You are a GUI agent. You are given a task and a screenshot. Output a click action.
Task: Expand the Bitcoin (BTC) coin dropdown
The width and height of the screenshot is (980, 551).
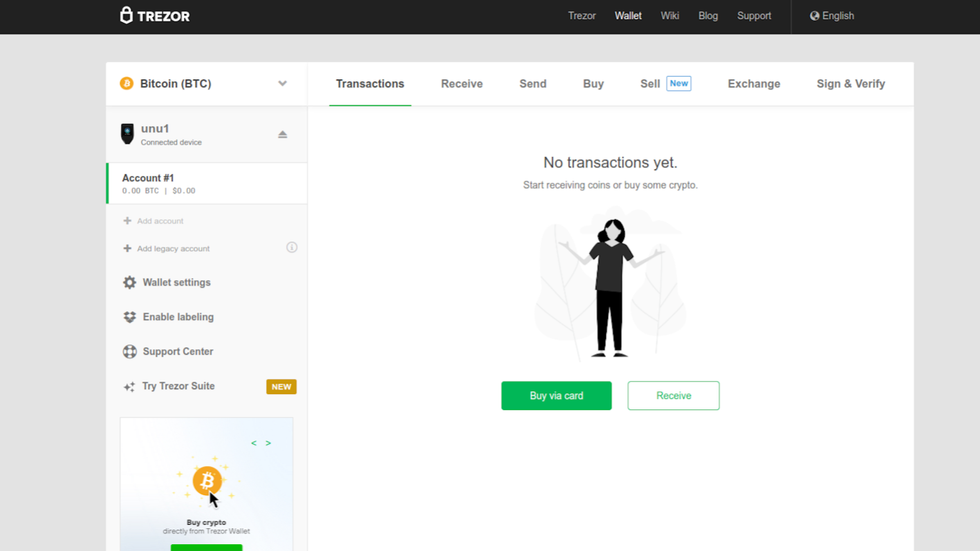[x=282, y=84]
